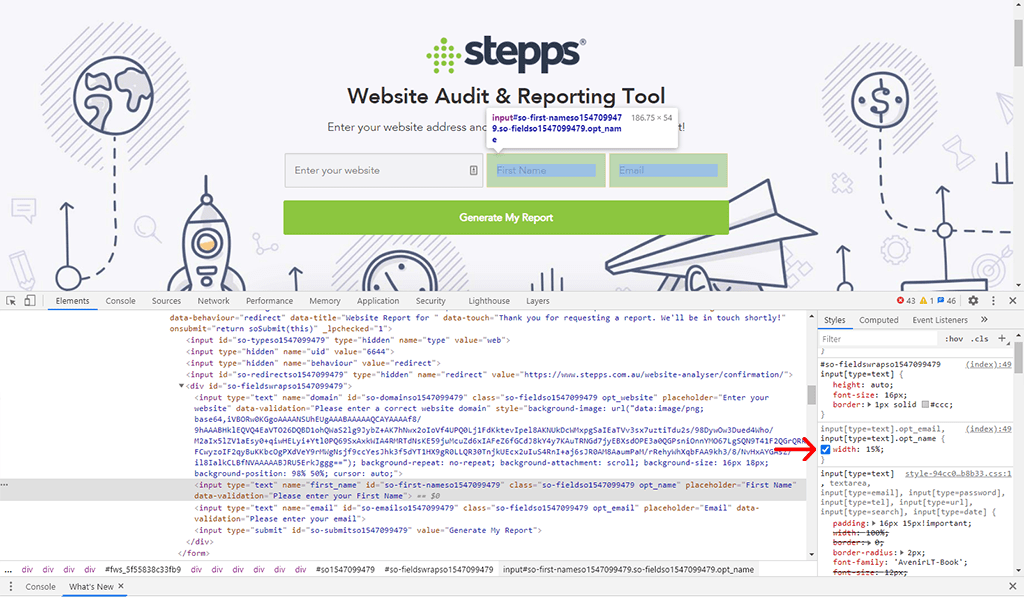1024x597 pixels.
Task: Click the Styles pane scrollbar thumb
Action: click(1019, 359)
